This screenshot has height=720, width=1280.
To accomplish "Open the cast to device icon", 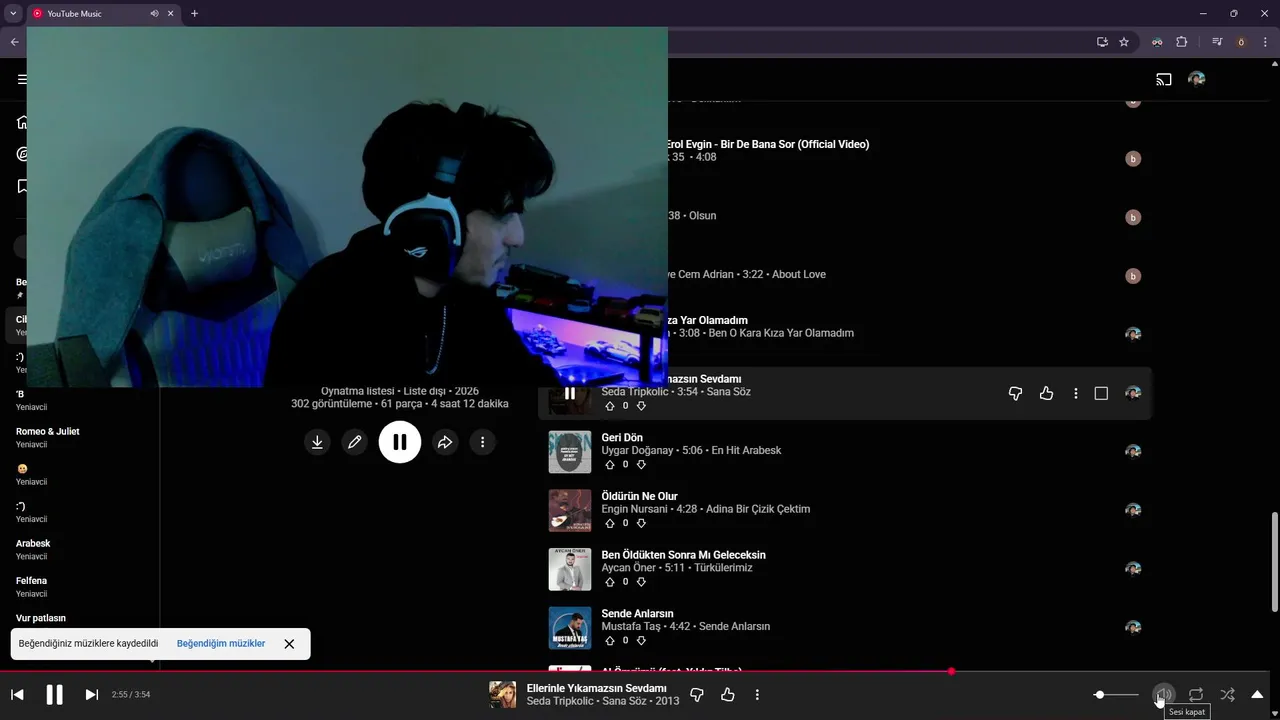I will pos(1164,79).
